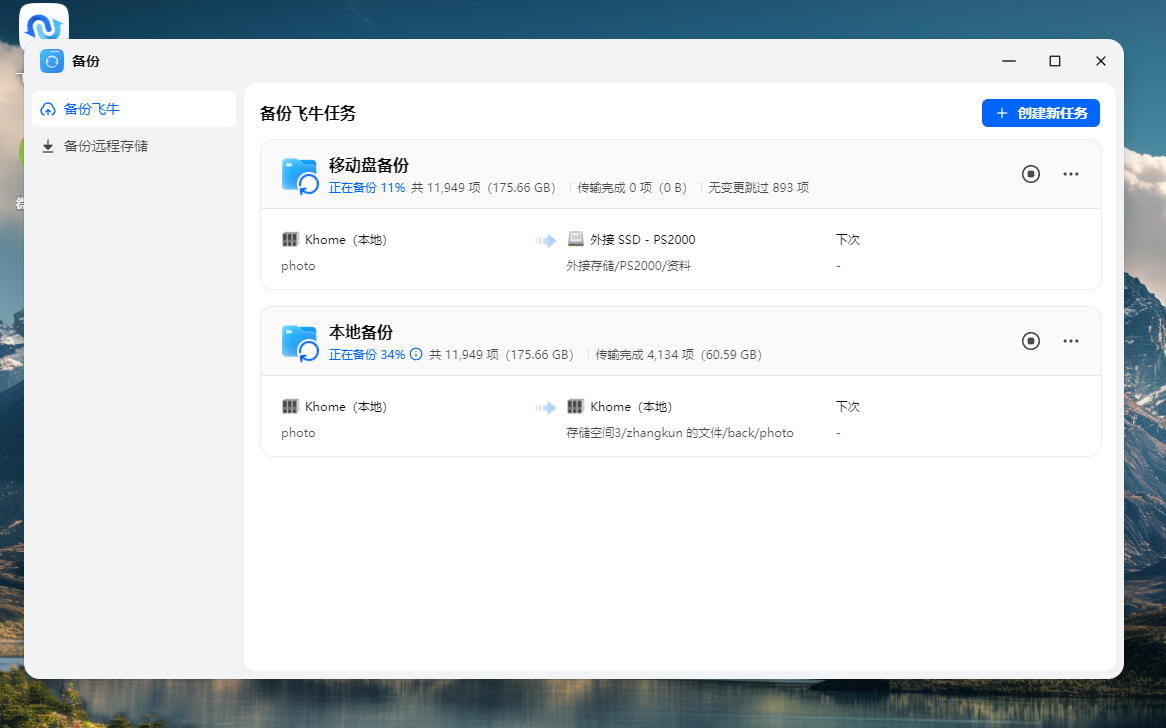Click the Khome (本地) server icon
The height and width of the screenshot is (728, 1166).
[289, 239]
